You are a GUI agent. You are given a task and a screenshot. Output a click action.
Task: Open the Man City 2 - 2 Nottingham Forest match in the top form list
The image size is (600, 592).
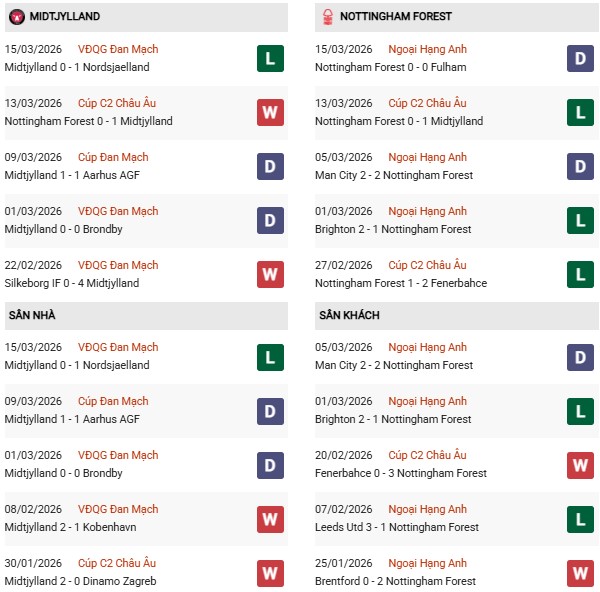click(x=394, y=175)
